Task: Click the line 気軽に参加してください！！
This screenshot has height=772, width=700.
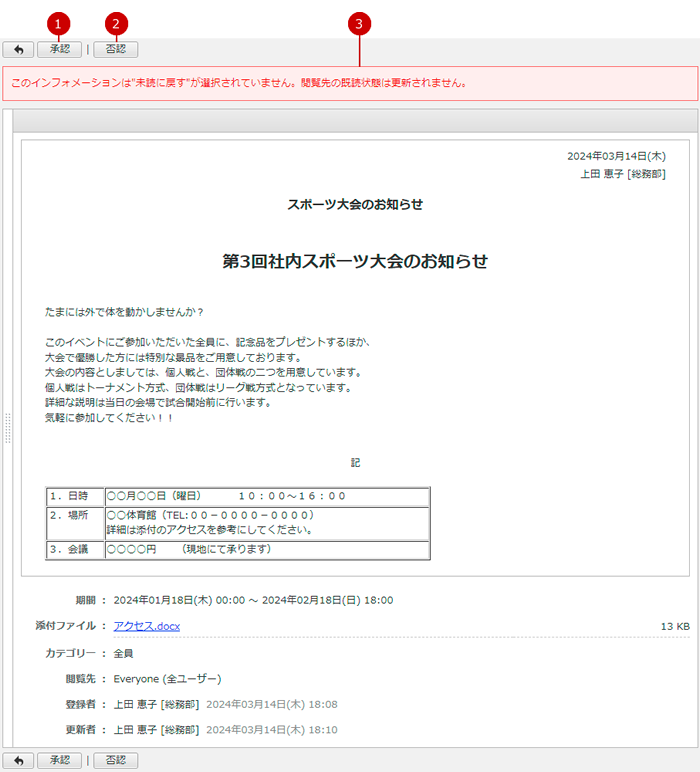Action: point(109,418)
